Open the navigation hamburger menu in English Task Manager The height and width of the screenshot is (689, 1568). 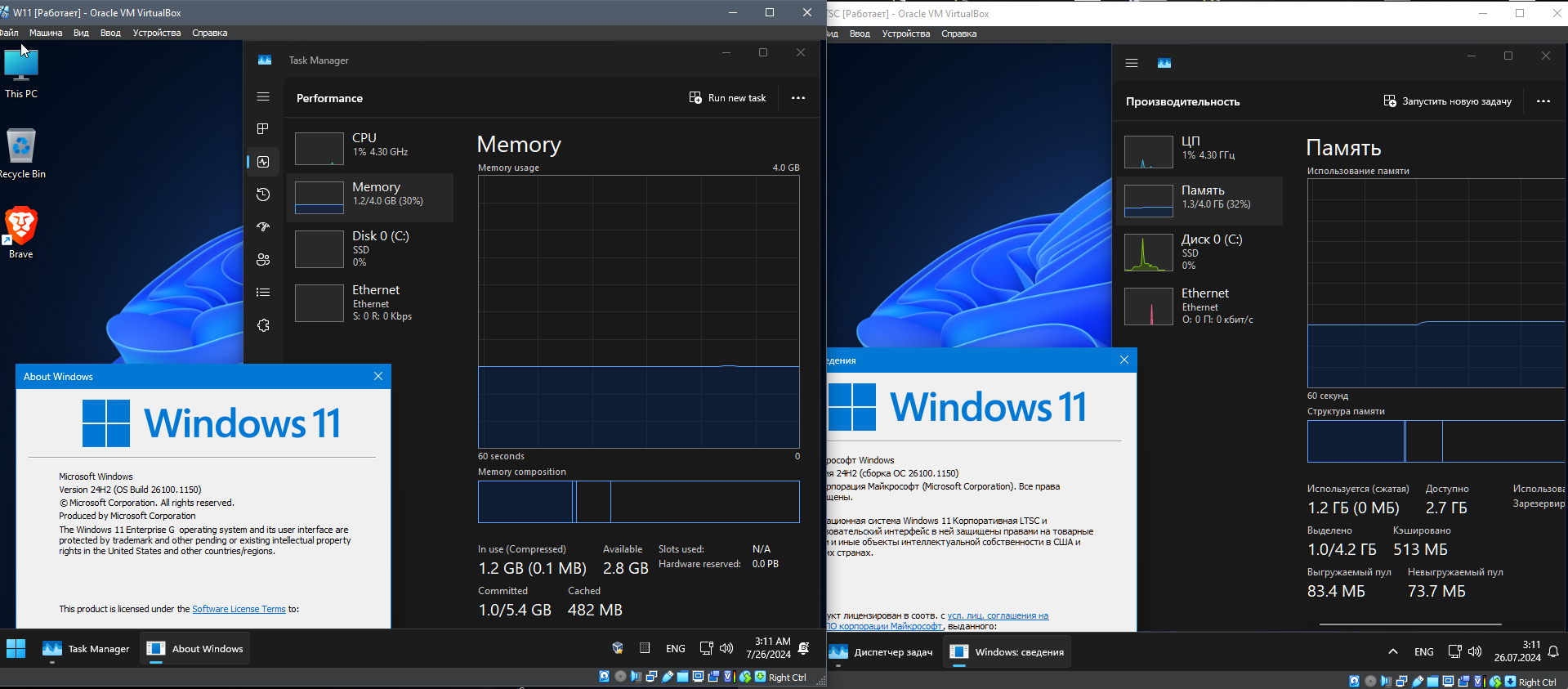pos(263,96)
